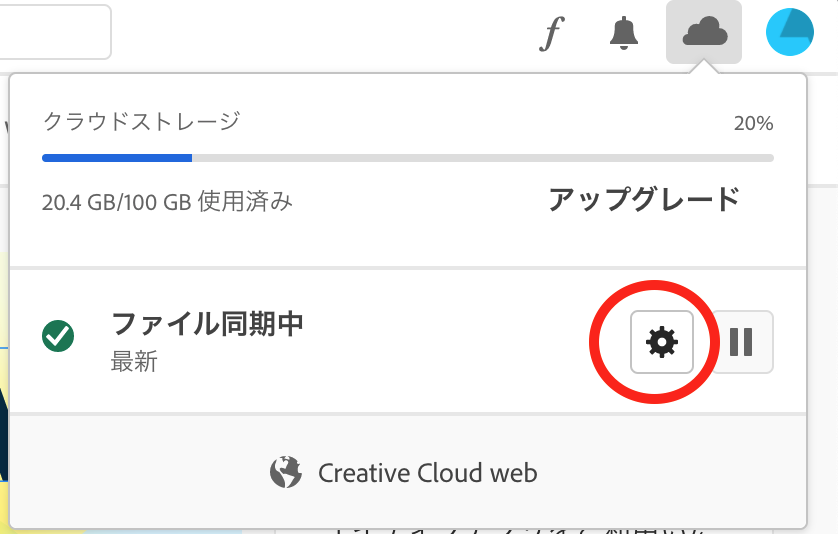Click the empty footer area beside Creative Cloud web
The height and width of the screenshot is (534, 838).
[x=668, y=473]
